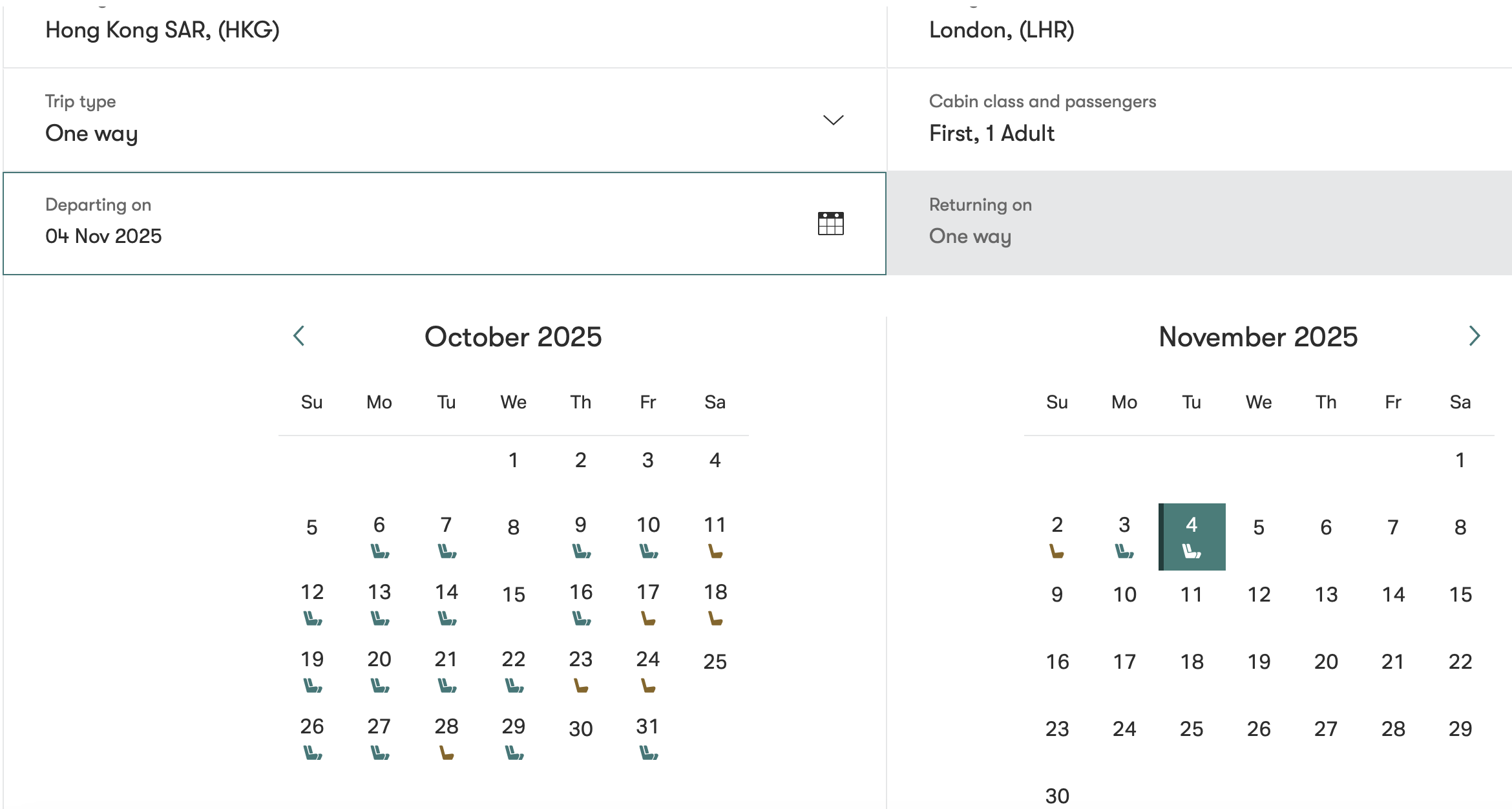Click brown seat icon under November 2

click(x=1056, y=551)
